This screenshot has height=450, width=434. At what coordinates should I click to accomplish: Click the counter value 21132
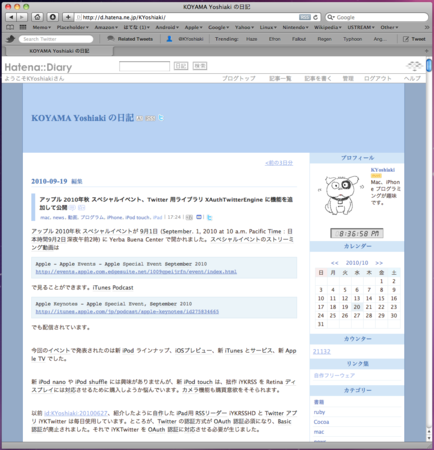[x=322, y=351]
